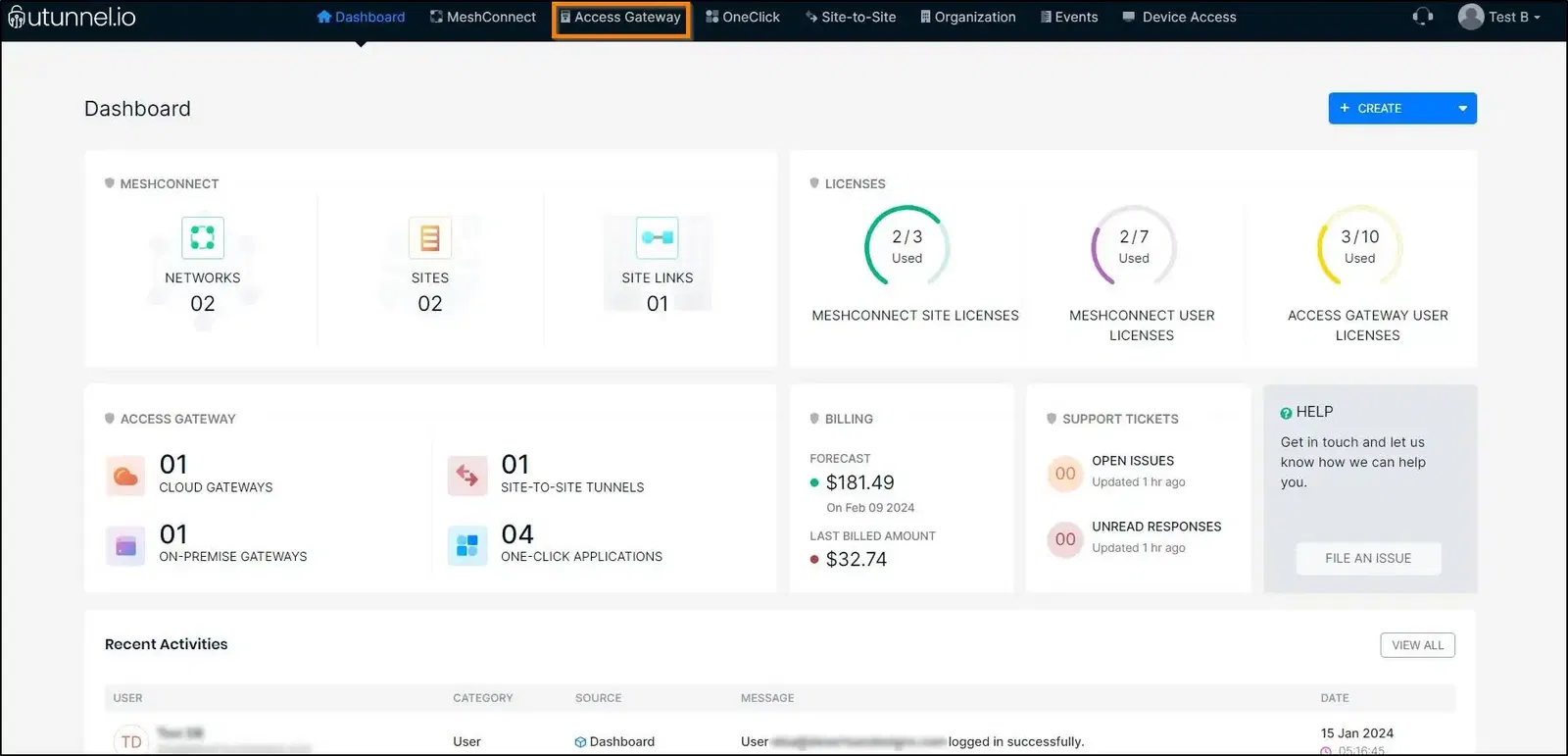The image size is (1568, 756).
Task: Click the support headset icon
Action: click(x=1423, y=17)
